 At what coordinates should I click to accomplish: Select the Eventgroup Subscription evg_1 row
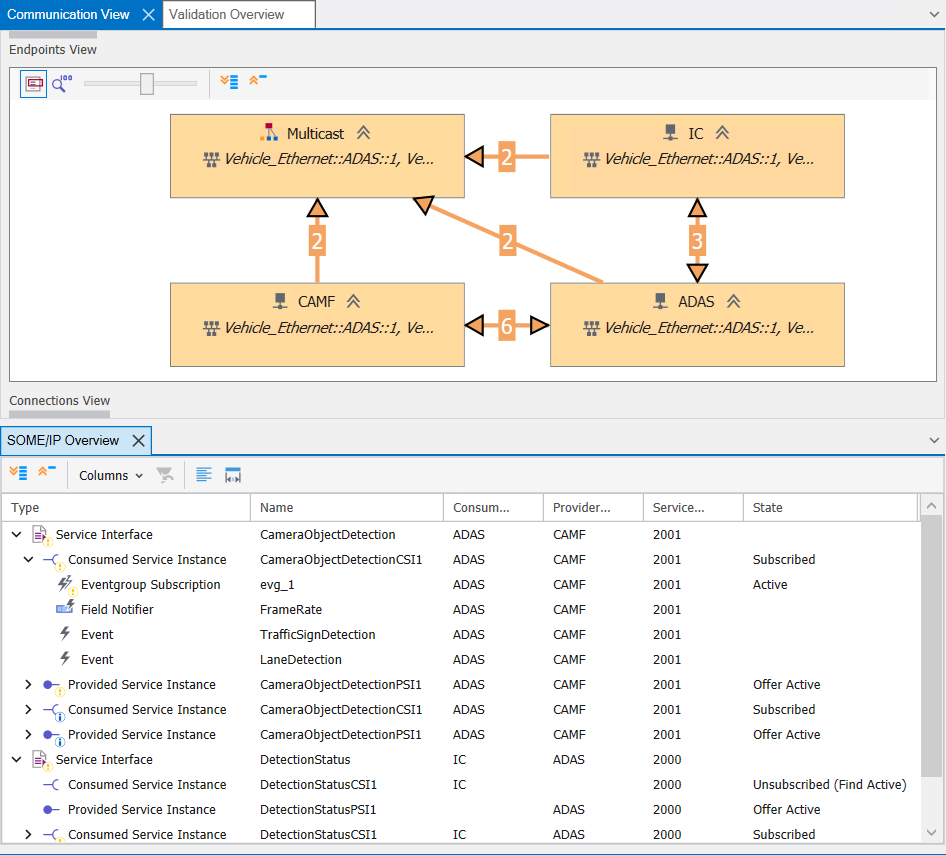461,585
